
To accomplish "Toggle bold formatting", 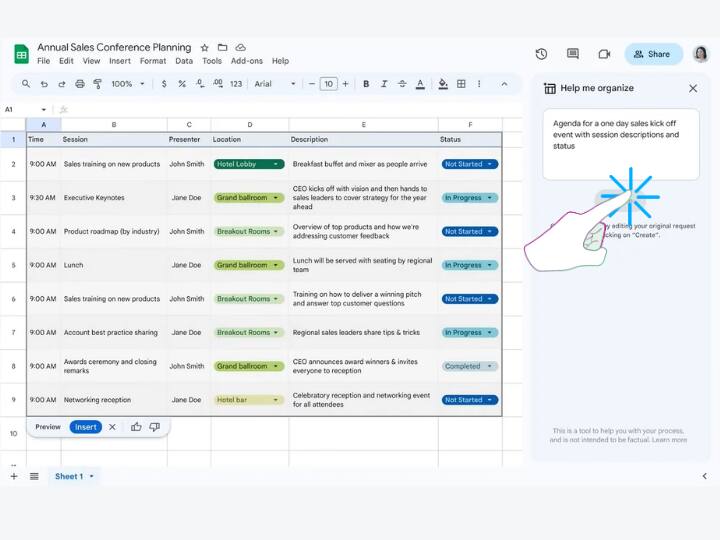I will point(366,84).
